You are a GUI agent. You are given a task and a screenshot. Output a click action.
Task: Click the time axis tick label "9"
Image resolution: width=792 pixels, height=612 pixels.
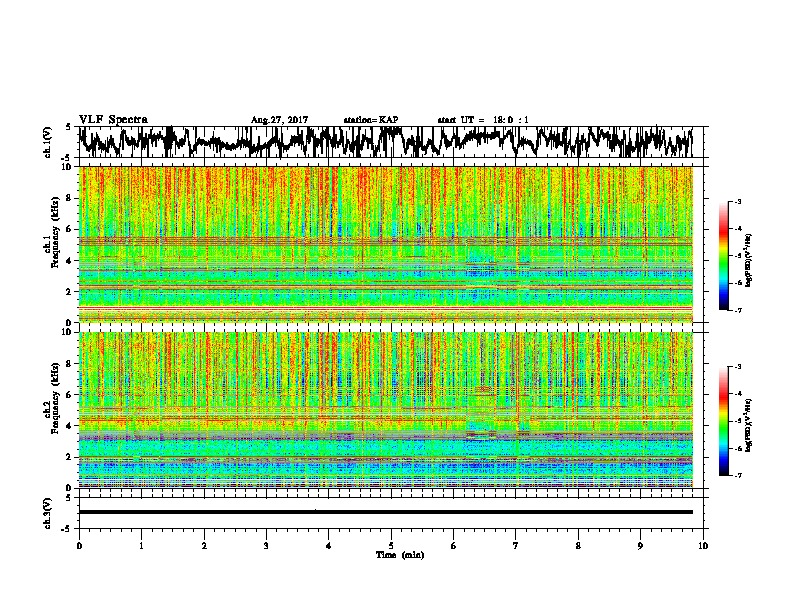click(640, 546)
